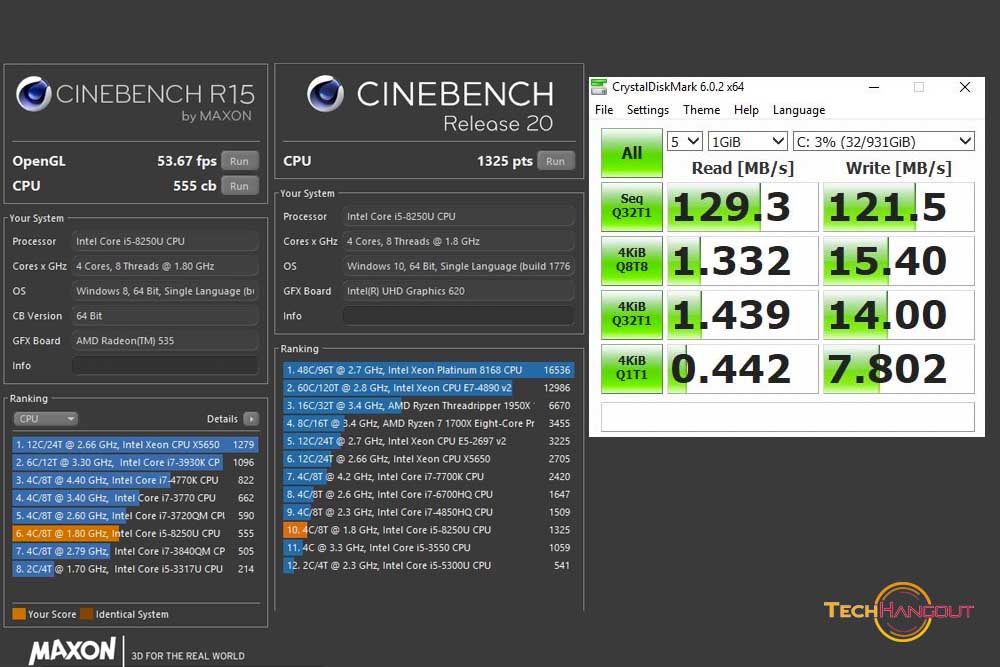Screen dimensions: 1000x667
Task: Click the Cinebench Release 20 sphere logo
Action: coord(325,94)
